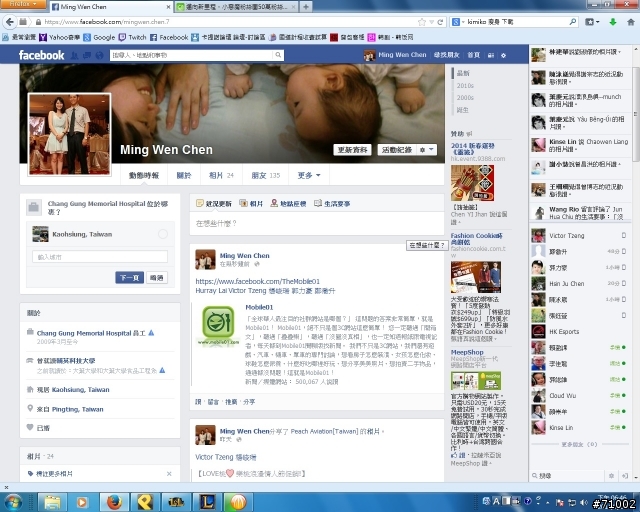Select the photo option in composer

tap(251, 203)
